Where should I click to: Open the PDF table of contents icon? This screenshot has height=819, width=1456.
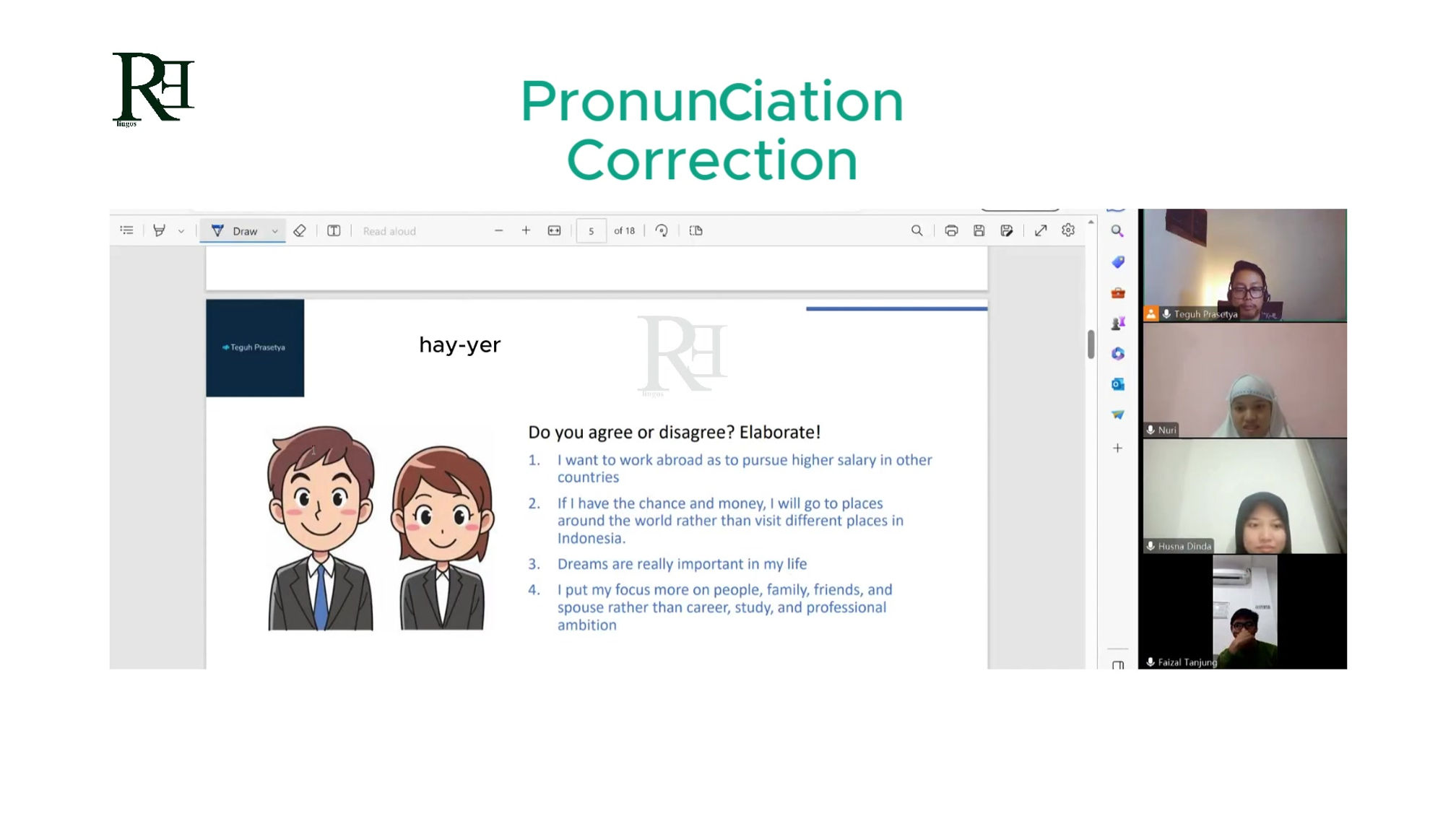coord(126,232)
